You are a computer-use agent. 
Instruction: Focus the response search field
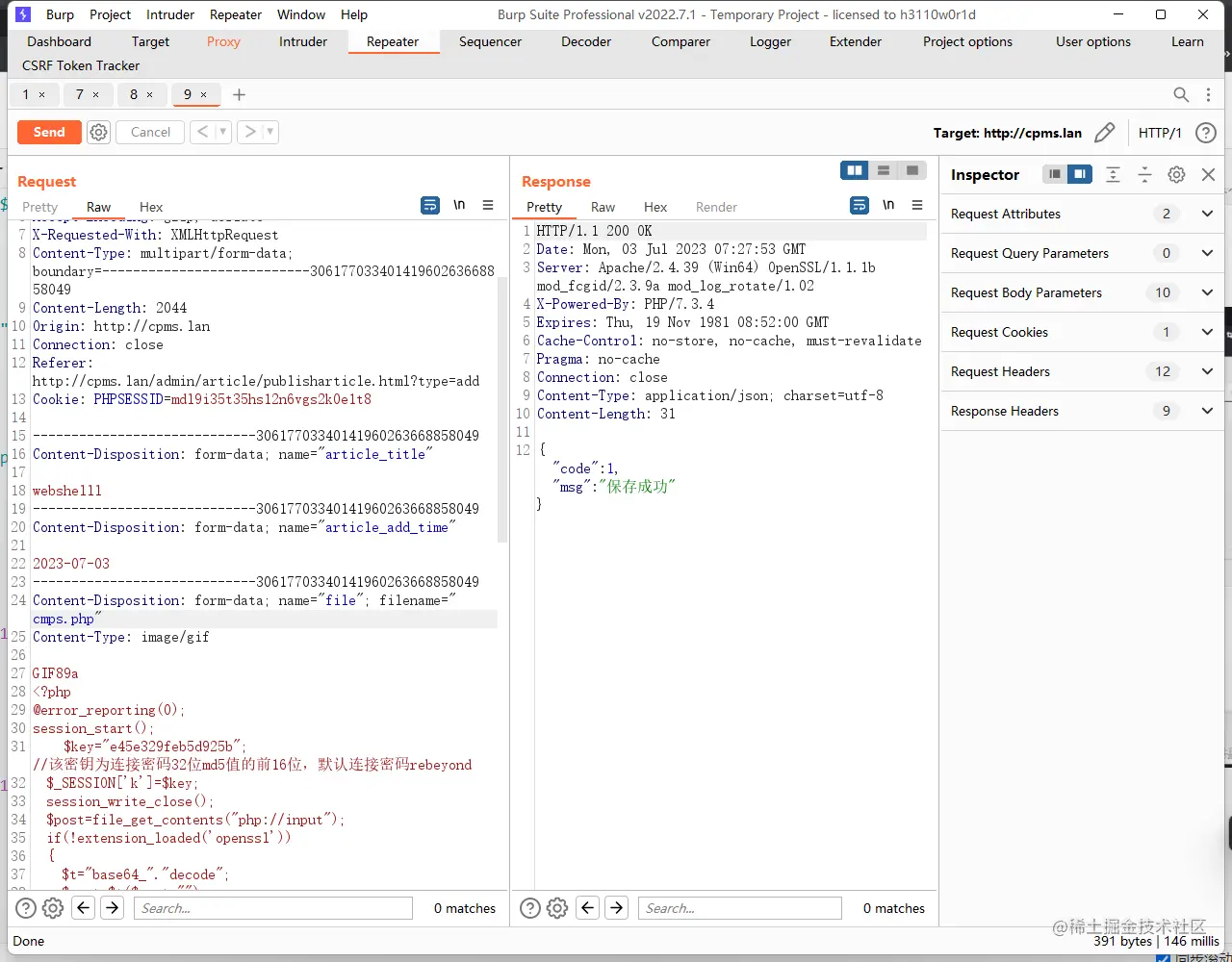(740, 908)
